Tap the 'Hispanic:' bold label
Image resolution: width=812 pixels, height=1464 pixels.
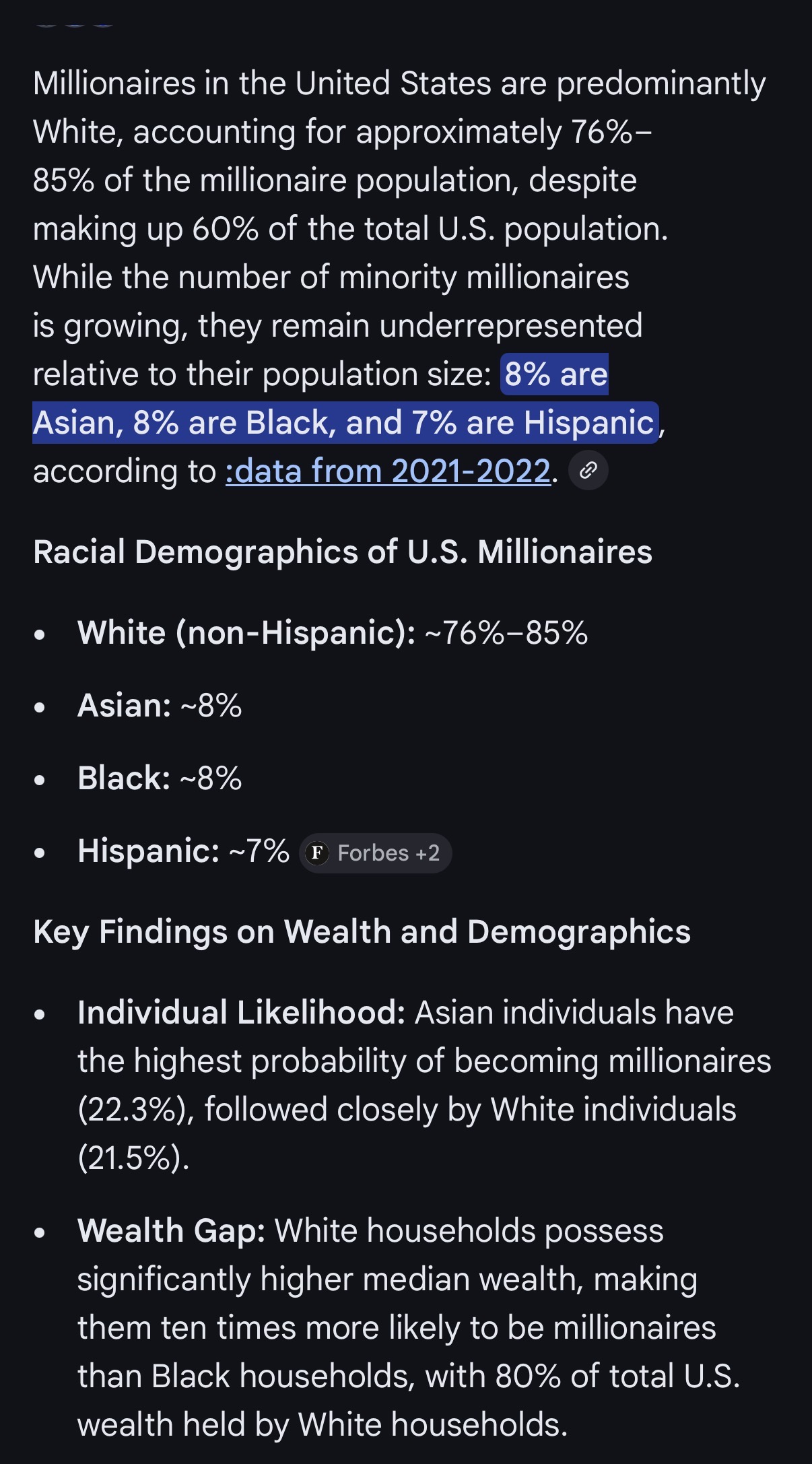148,851
